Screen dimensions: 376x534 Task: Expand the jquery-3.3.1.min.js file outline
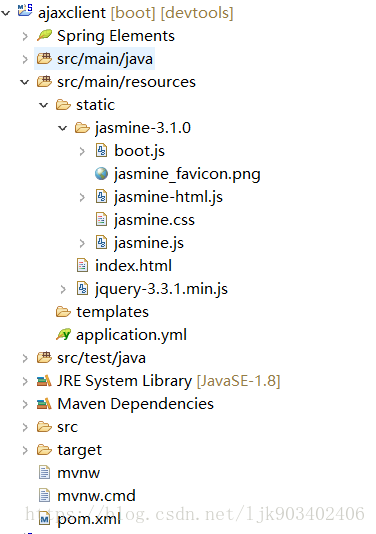pyautogui.click(x=63, y=289)
